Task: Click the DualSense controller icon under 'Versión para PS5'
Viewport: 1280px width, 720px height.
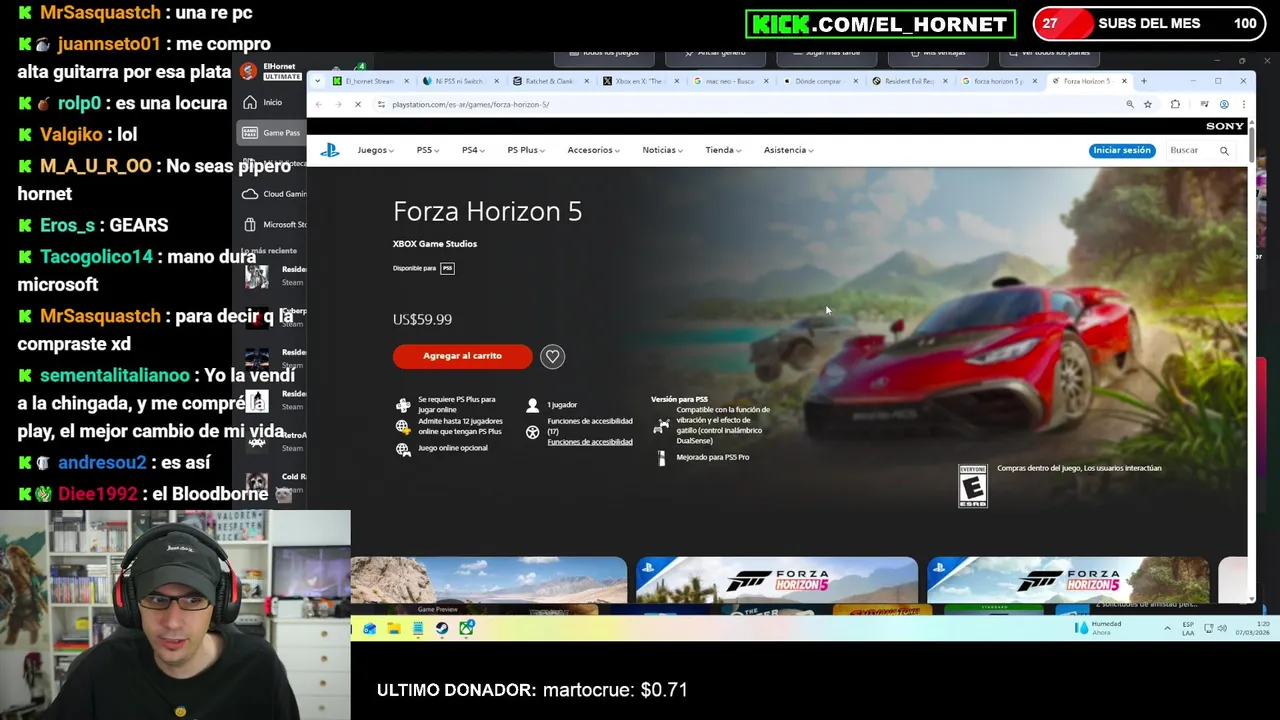Action: [661, 426]
